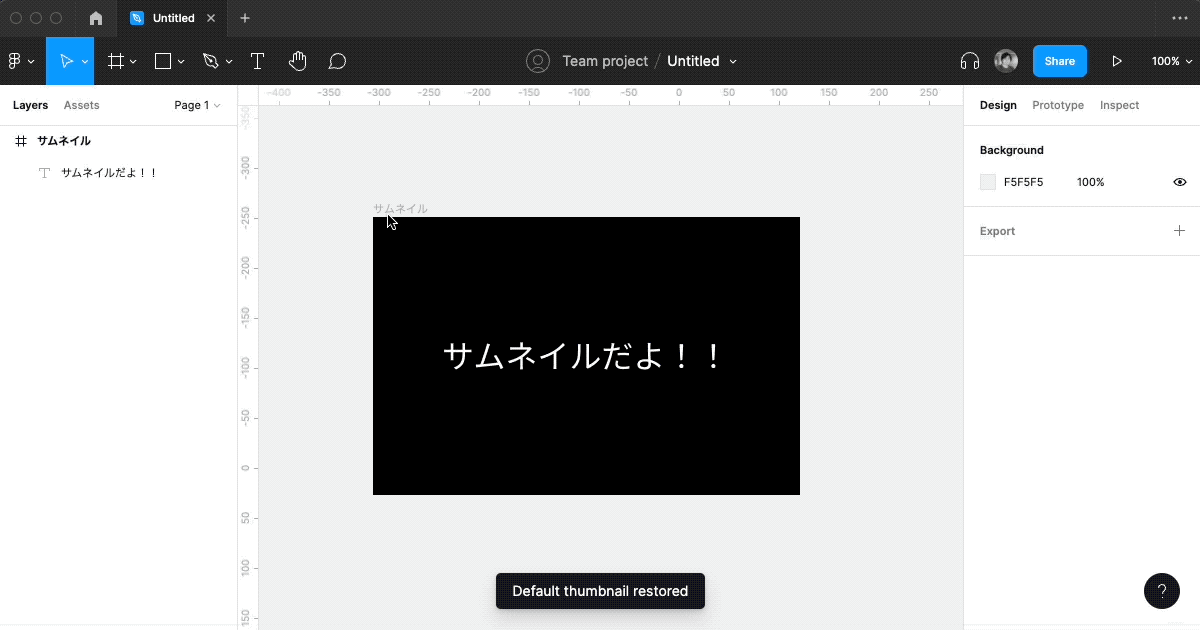Switch to the Prototype tab
This screenshot has height=630, width=1200.
[x=1057, y=105]
